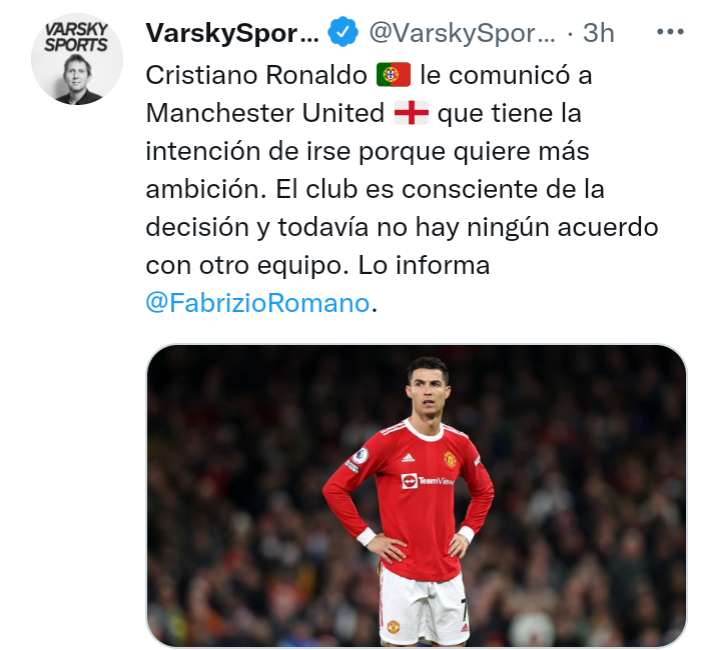Click the Manchester United crest on the jersey

point(449,459)
